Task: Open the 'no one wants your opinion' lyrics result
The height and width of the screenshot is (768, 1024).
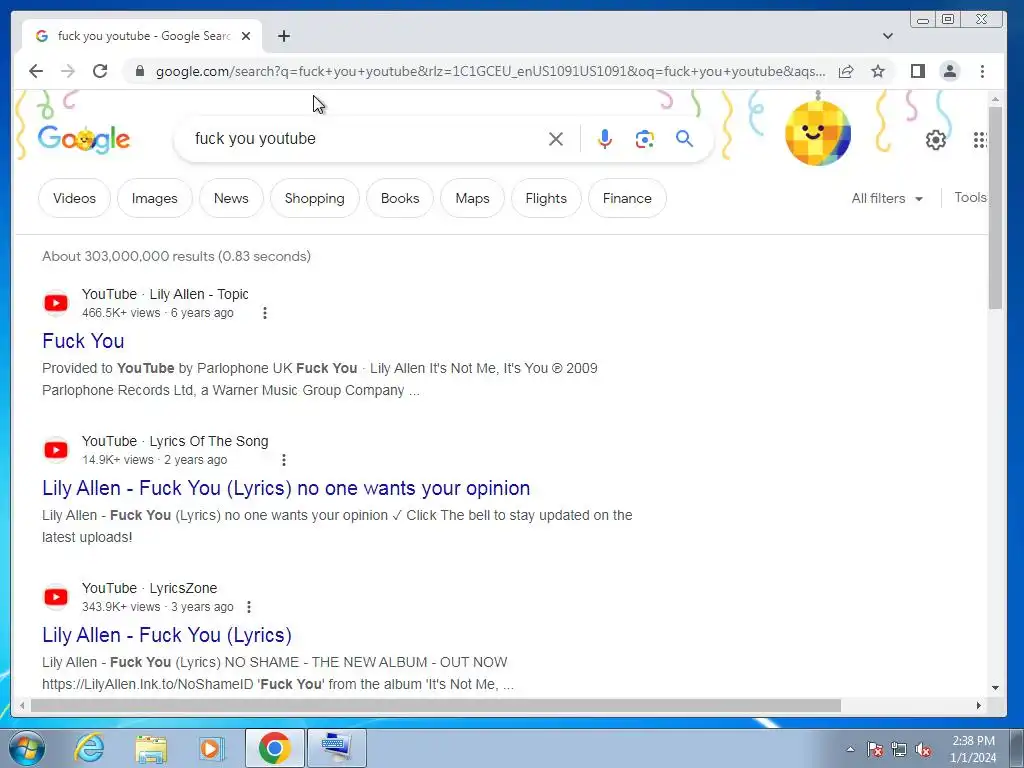Action: tap(286, 488)
